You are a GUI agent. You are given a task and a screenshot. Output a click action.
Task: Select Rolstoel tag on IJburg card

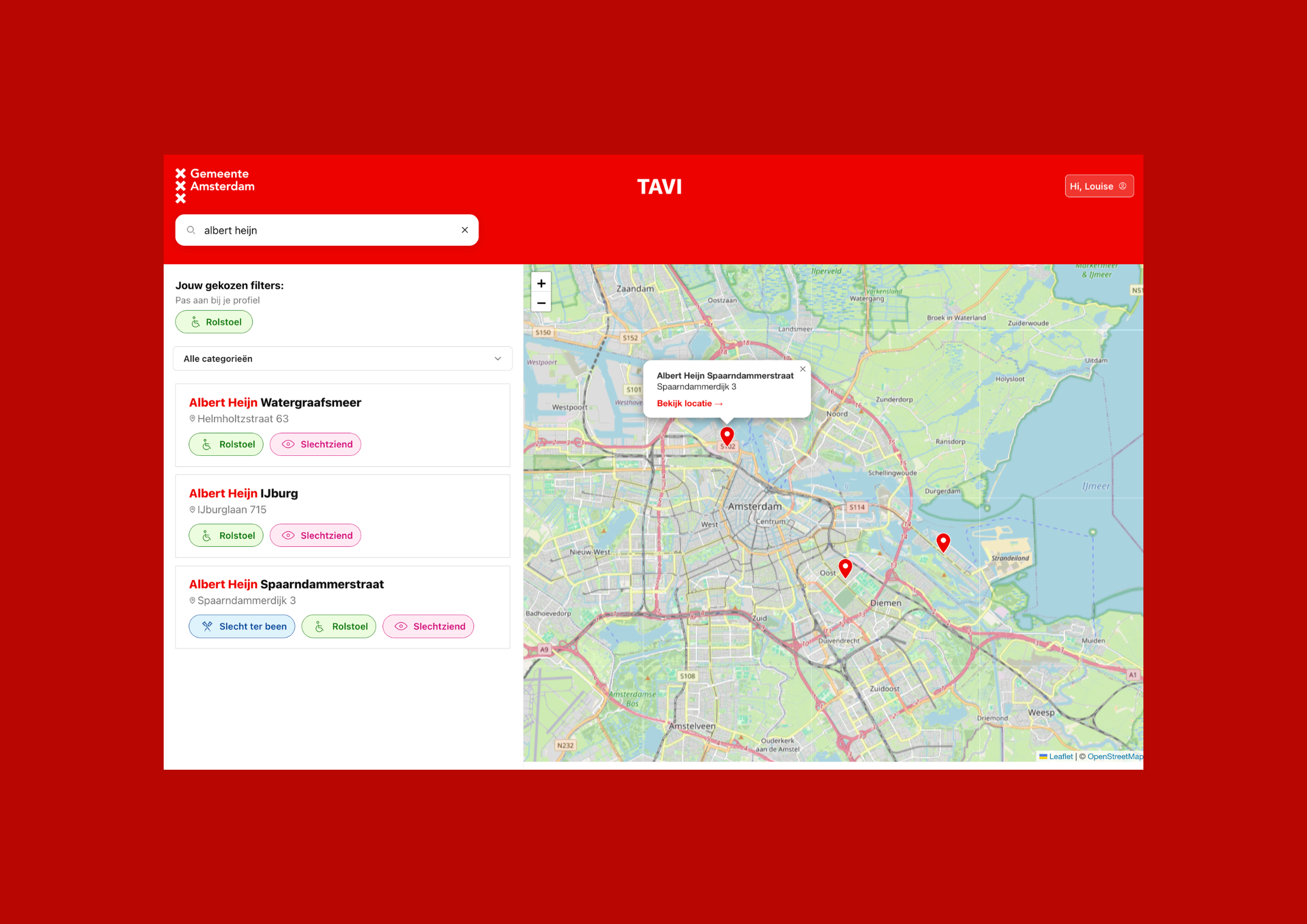click(x=226, y=535)
